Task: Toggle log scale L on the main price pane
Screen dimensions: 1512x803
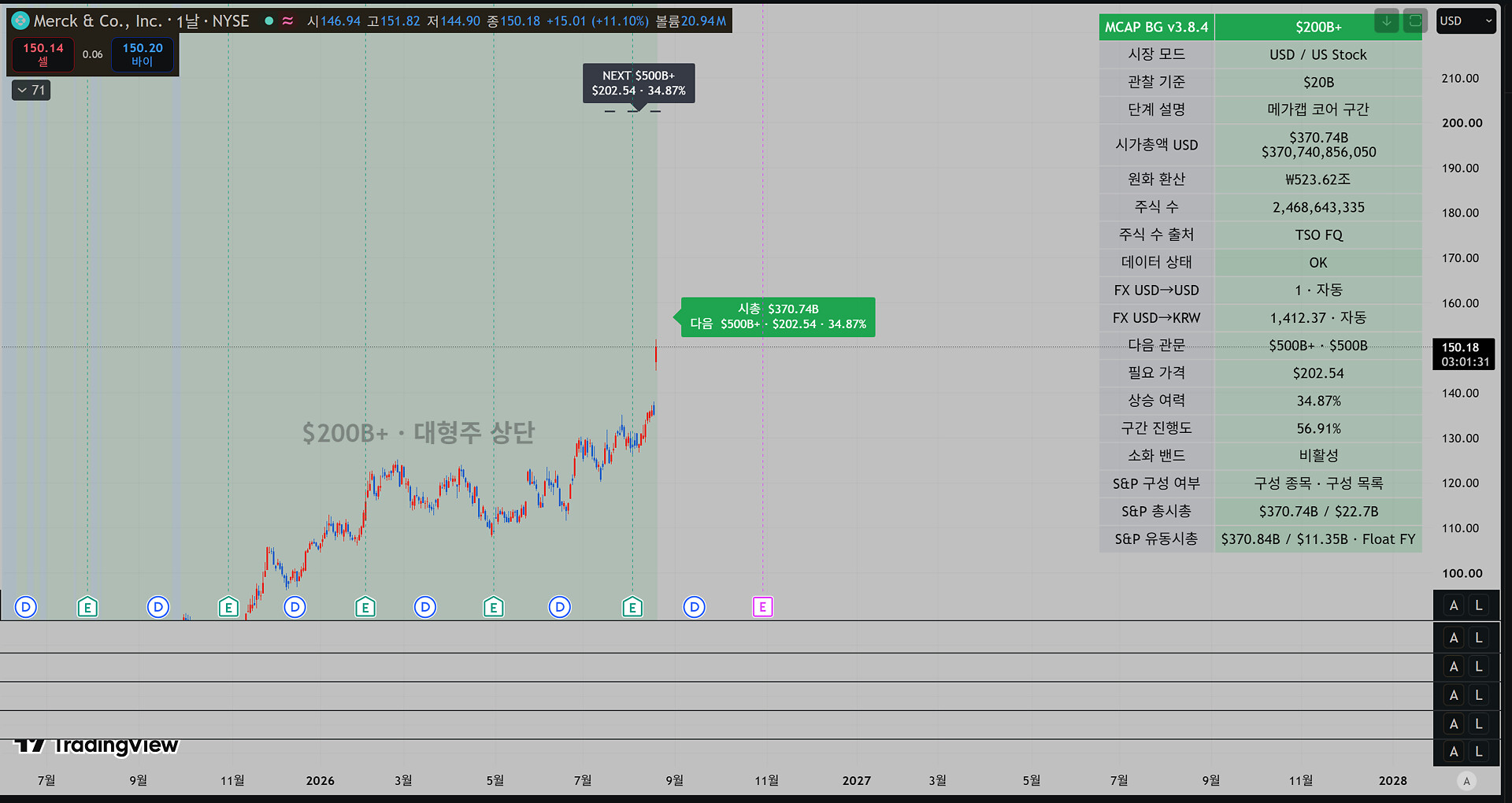Action: (1479, 605)
